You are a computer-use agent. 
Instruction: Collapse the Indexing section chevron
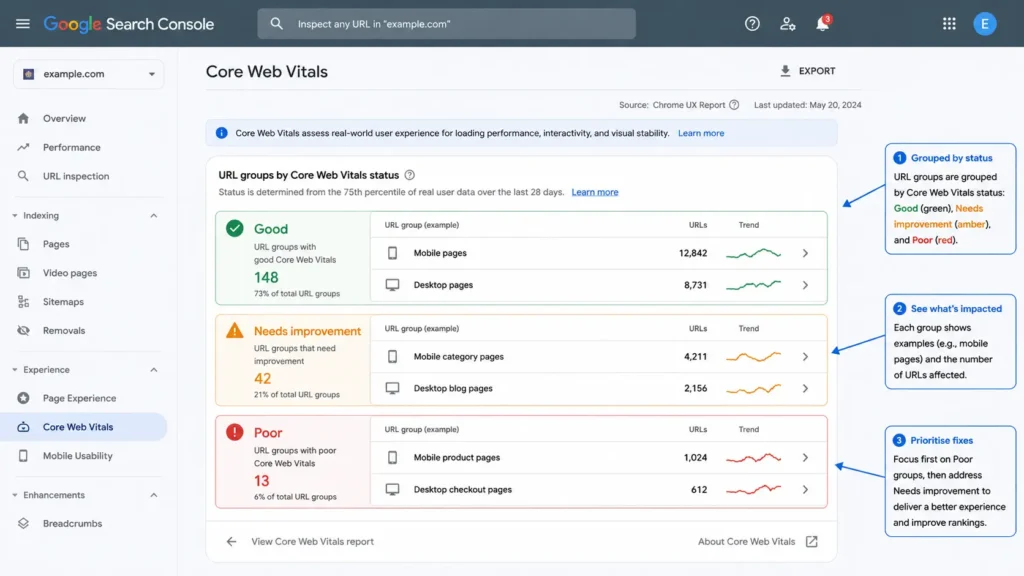tap(153, 216)
